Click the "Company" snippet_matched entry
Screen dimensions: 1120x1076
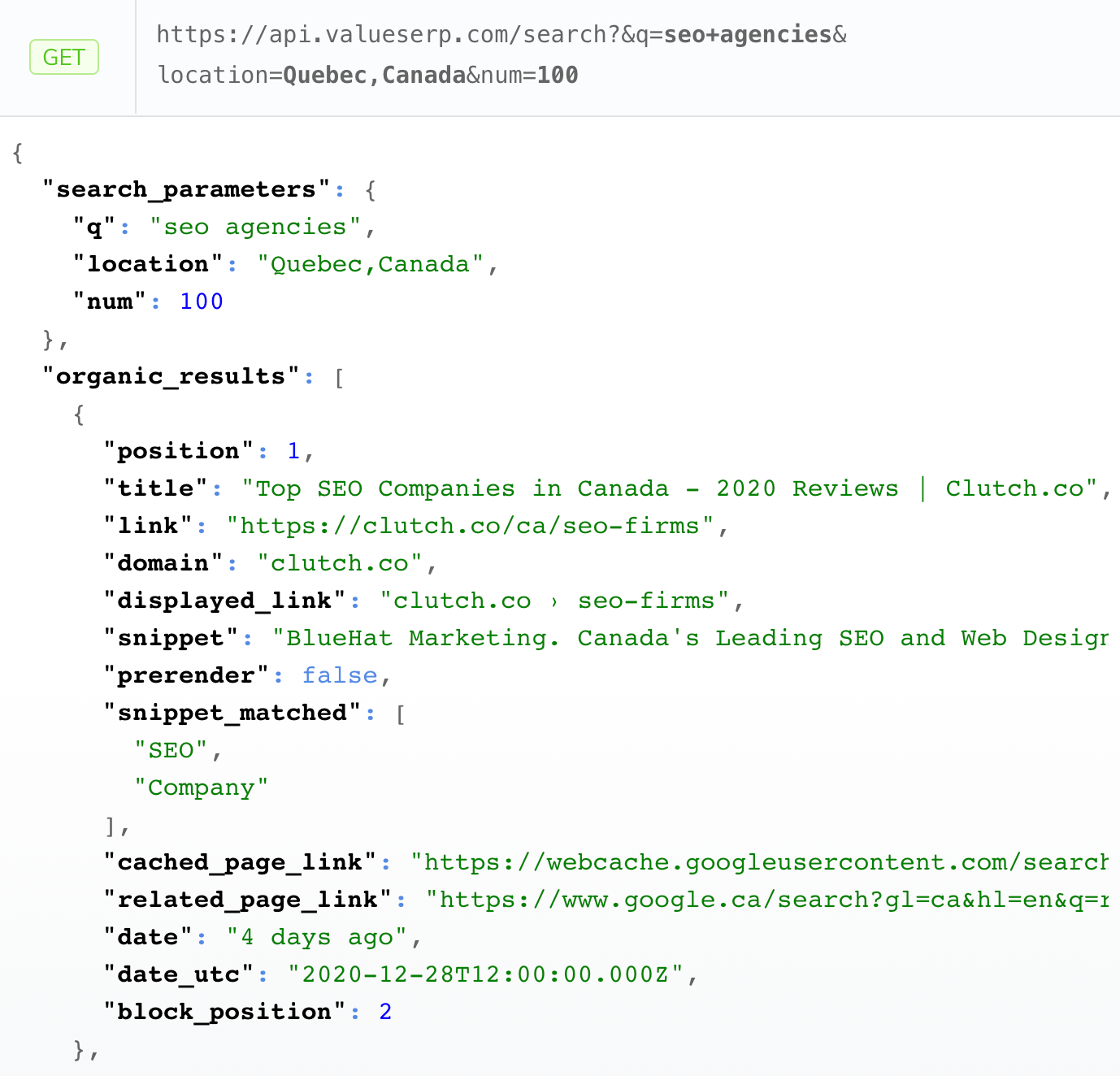tap(201, 787)
